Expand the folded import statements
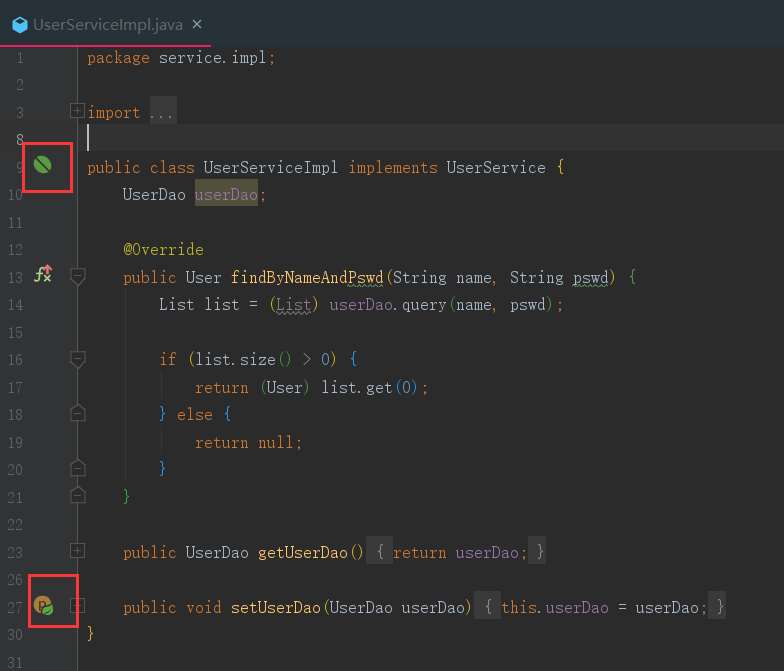 pyautogui.click(x=77, y=111)
